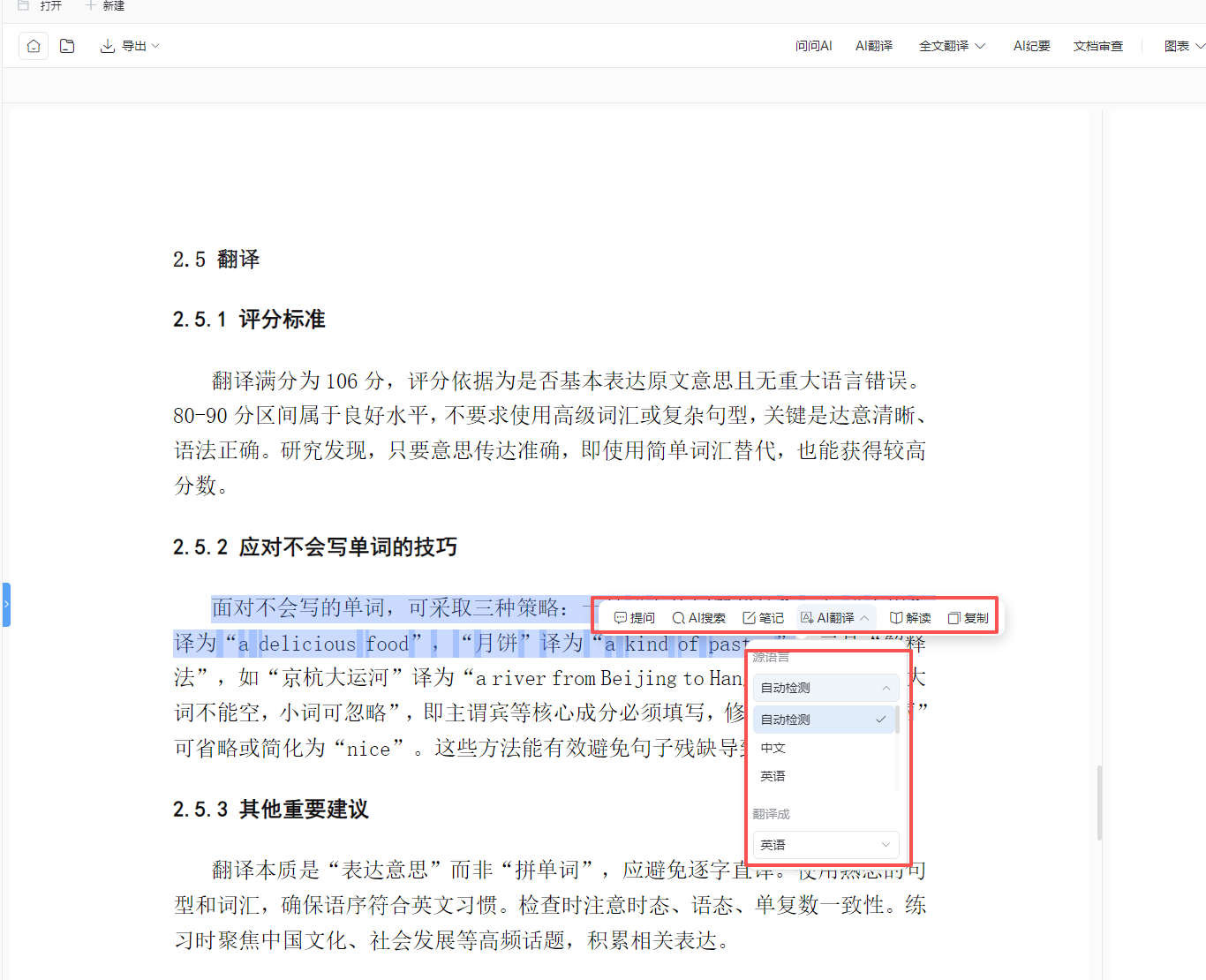The width and height of the screenshot is (1206, 980).
Task: Click the 导出 download icon
Action: tap(108, 46)
